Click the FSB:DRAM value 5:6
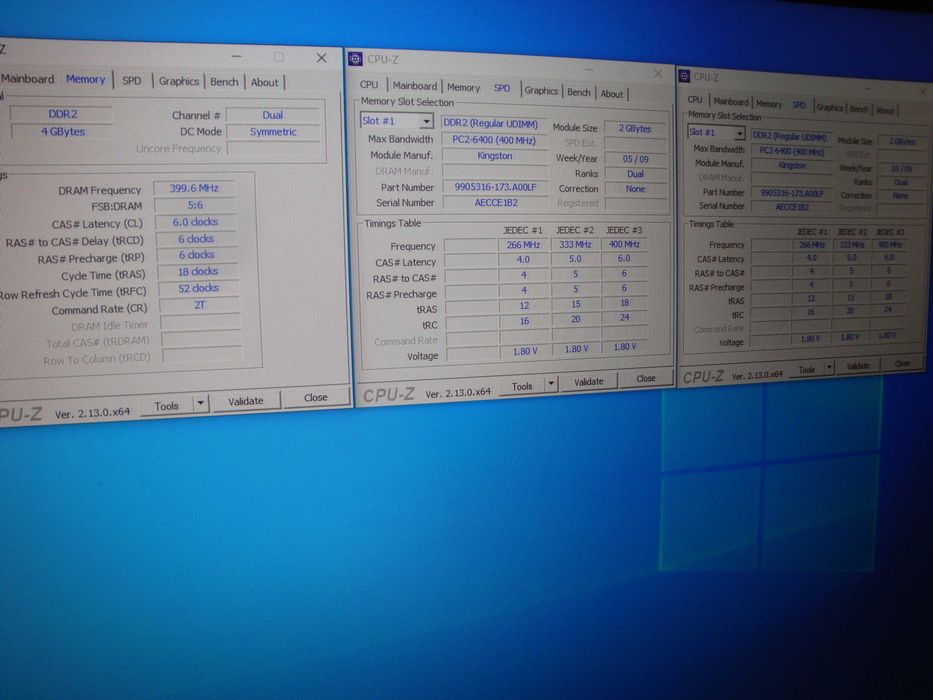This screenshot has width=933, height=700. (x=195, y=205)
